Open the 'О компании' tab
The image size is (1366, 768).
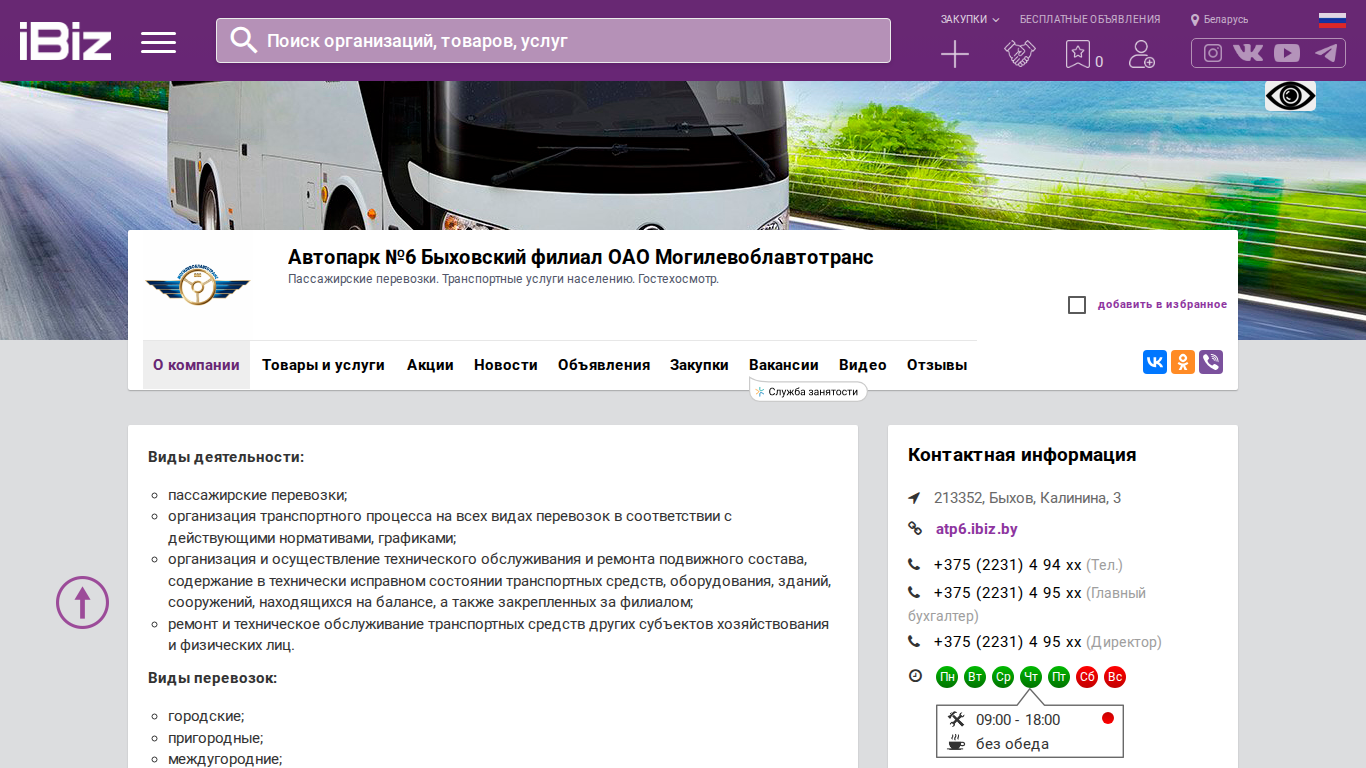196,365
